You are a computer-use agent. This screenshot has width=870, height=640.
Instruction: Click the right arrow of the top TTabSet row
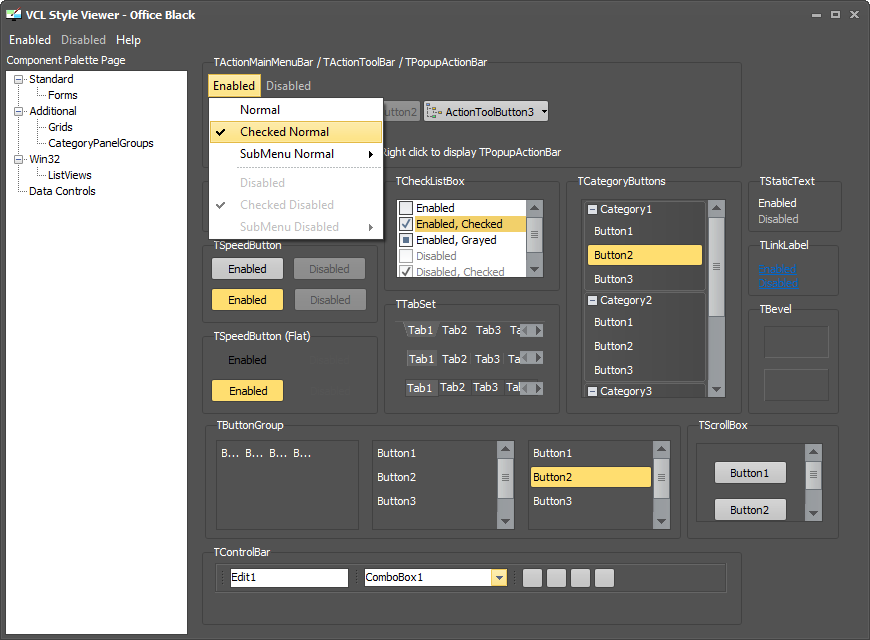[x=538, y=330]
